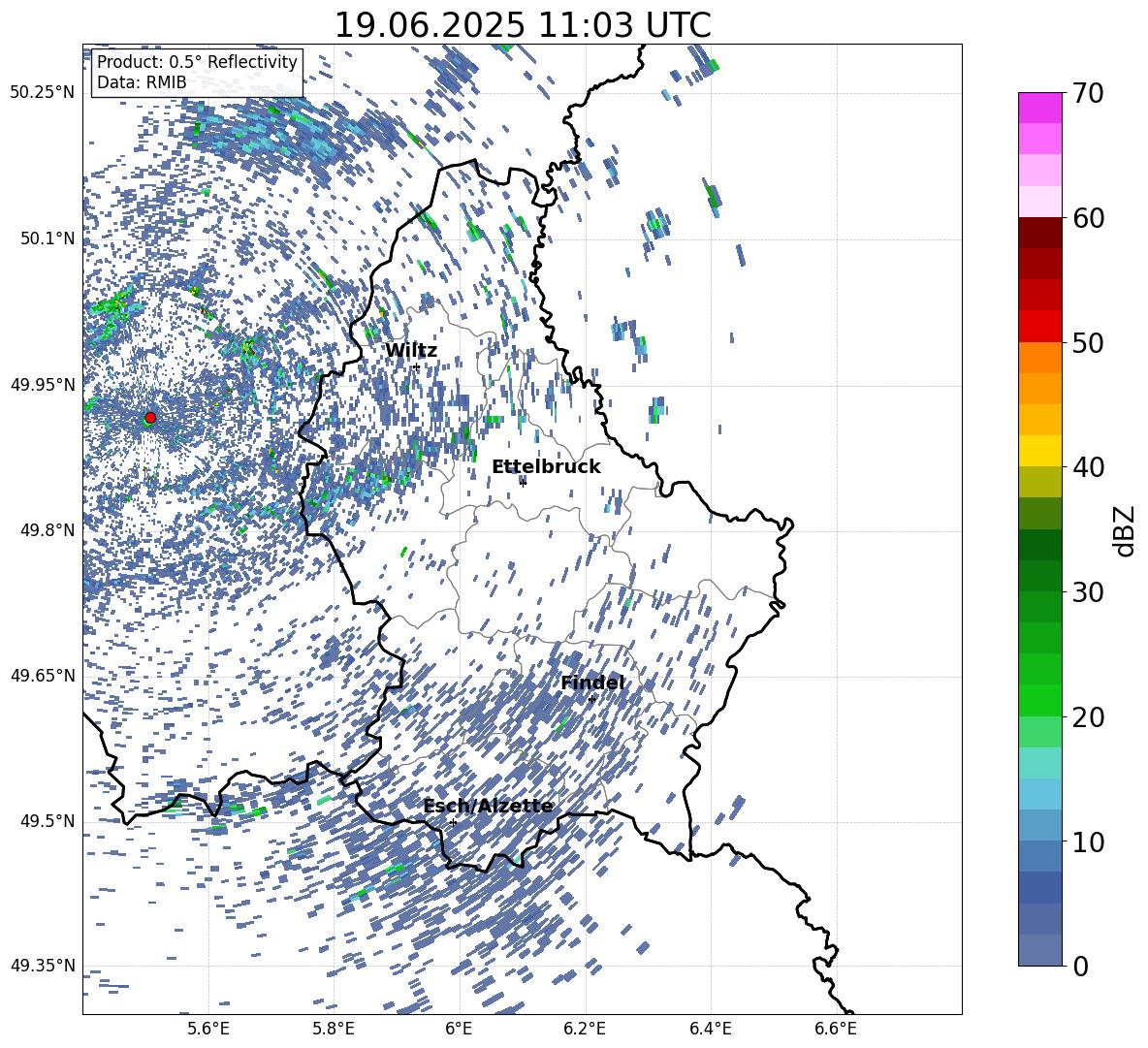The image size is (1148, 1048).
Task: Click the 70 colorbar tick label
Action: [1088, 94]
